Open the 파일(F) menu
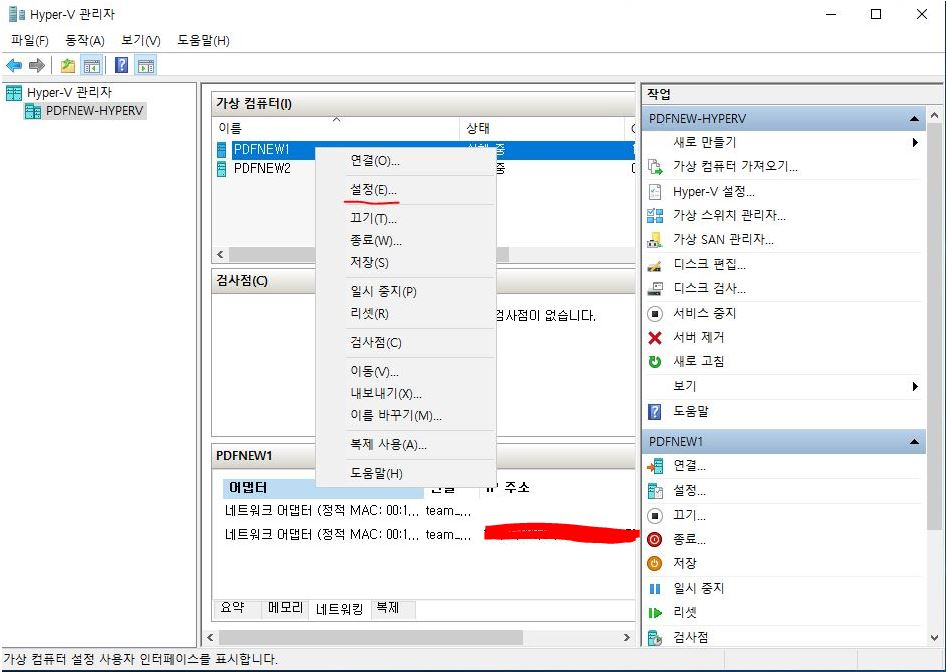Image resolution: width=948 pixels, height=672 pixels. click(30, 41)
